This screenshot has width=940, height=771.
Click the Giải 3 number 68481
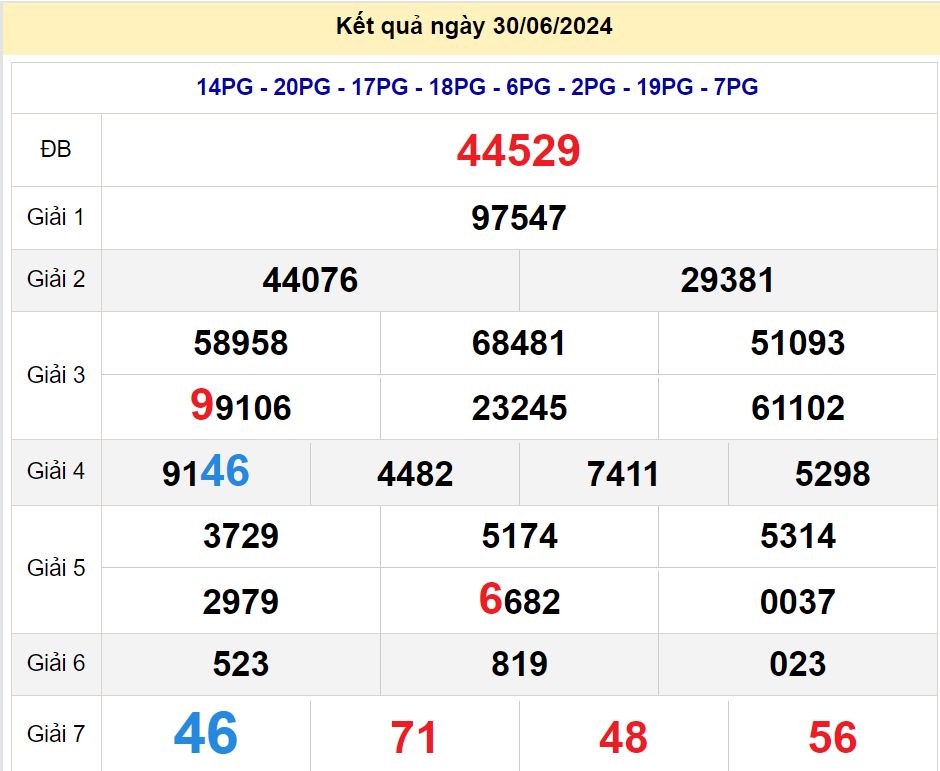pyautogui.click(x=518, y=344)
